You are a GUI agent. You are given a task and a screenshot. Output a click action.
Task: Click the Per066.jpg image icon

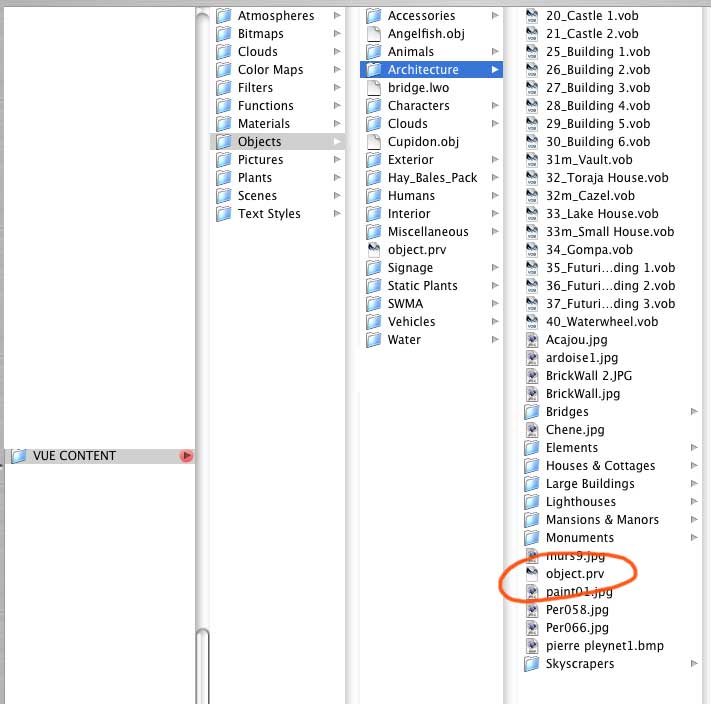pyautogui.click(x=532, y=628)
